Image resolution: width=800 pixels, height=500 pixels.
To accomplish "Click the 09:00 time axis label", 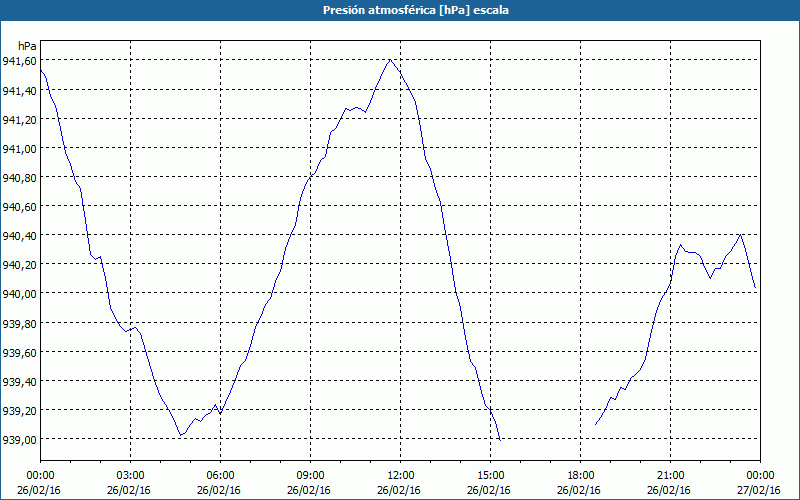I will (310, 476).
